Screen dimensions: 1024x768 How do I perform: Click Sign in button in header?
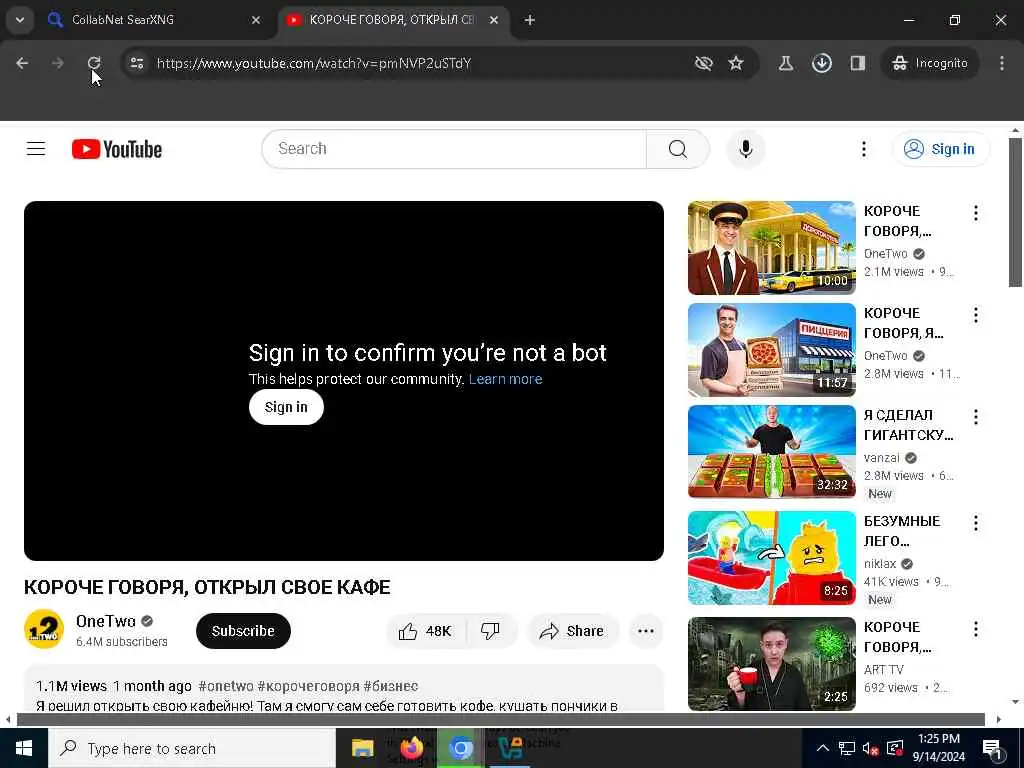coord(941,149)
